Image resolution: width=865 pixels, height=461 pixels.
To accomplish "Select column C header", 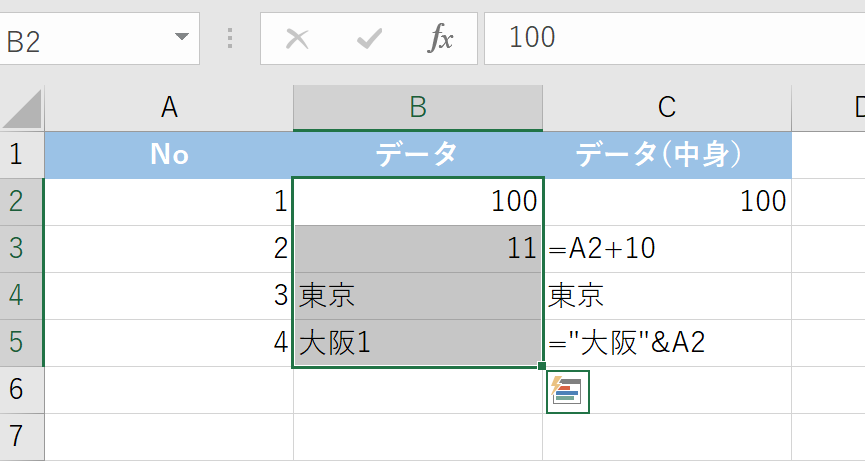I will [x=667, y=108].
